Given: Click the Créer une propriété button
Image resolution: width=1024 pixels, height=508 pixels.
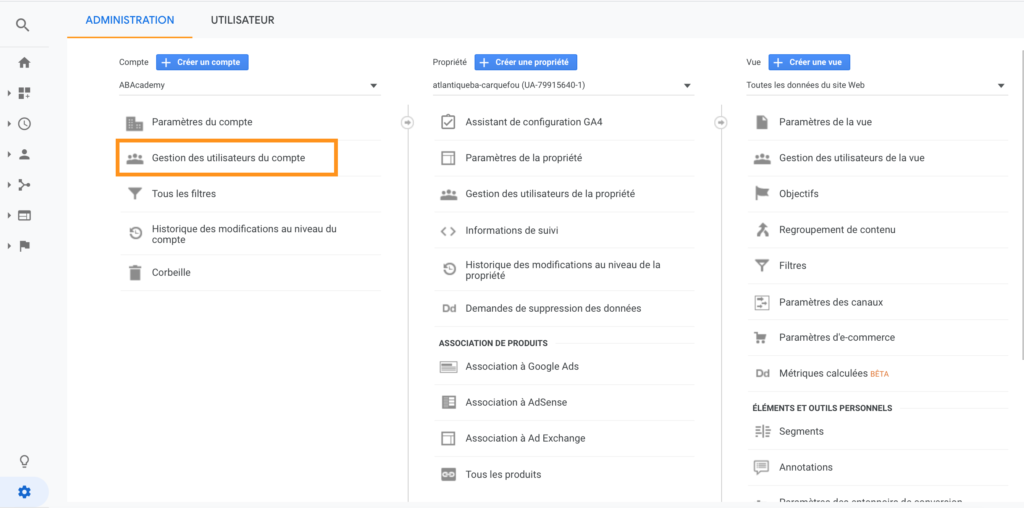Looking at the screenshot, I should 526,62.
